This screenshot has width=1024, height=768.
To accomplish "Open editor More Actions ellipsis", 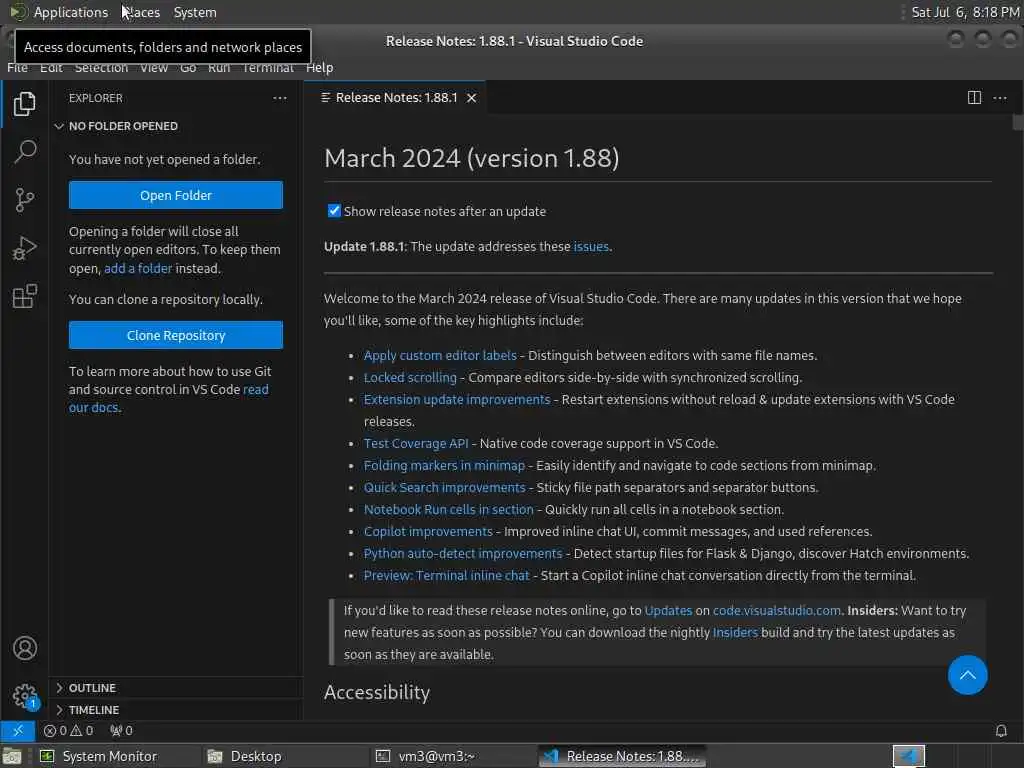I will (1000, 98).
